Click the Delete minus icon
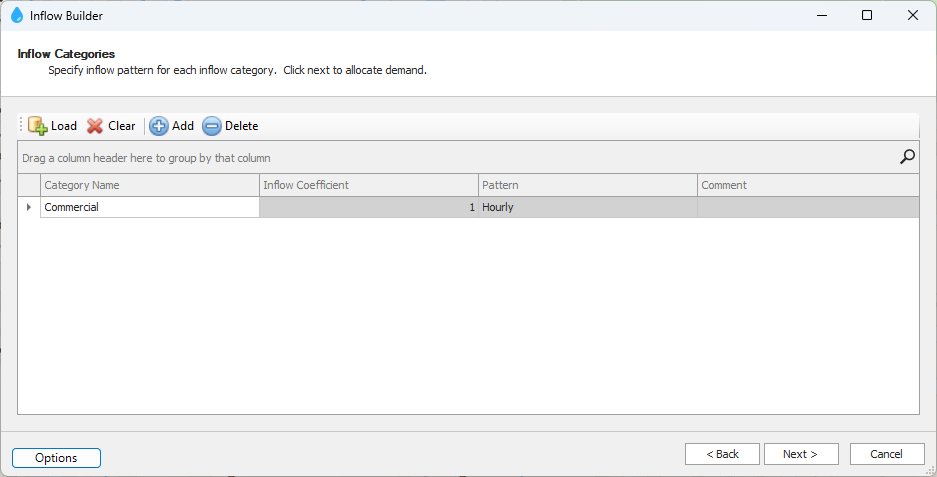The width and height of the screenshot is (937, 477). tap(212, 126)
